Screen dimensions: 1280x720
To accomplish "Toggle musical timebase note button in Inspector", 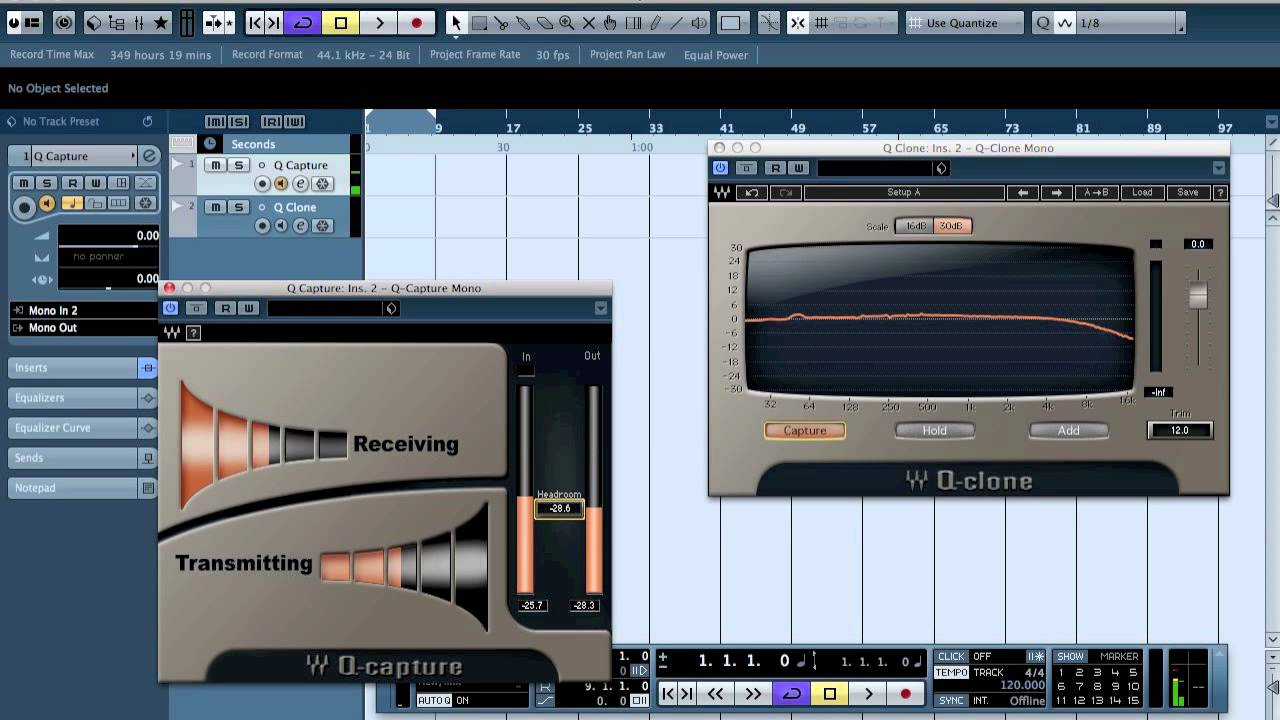I will [x=72, y=203].
